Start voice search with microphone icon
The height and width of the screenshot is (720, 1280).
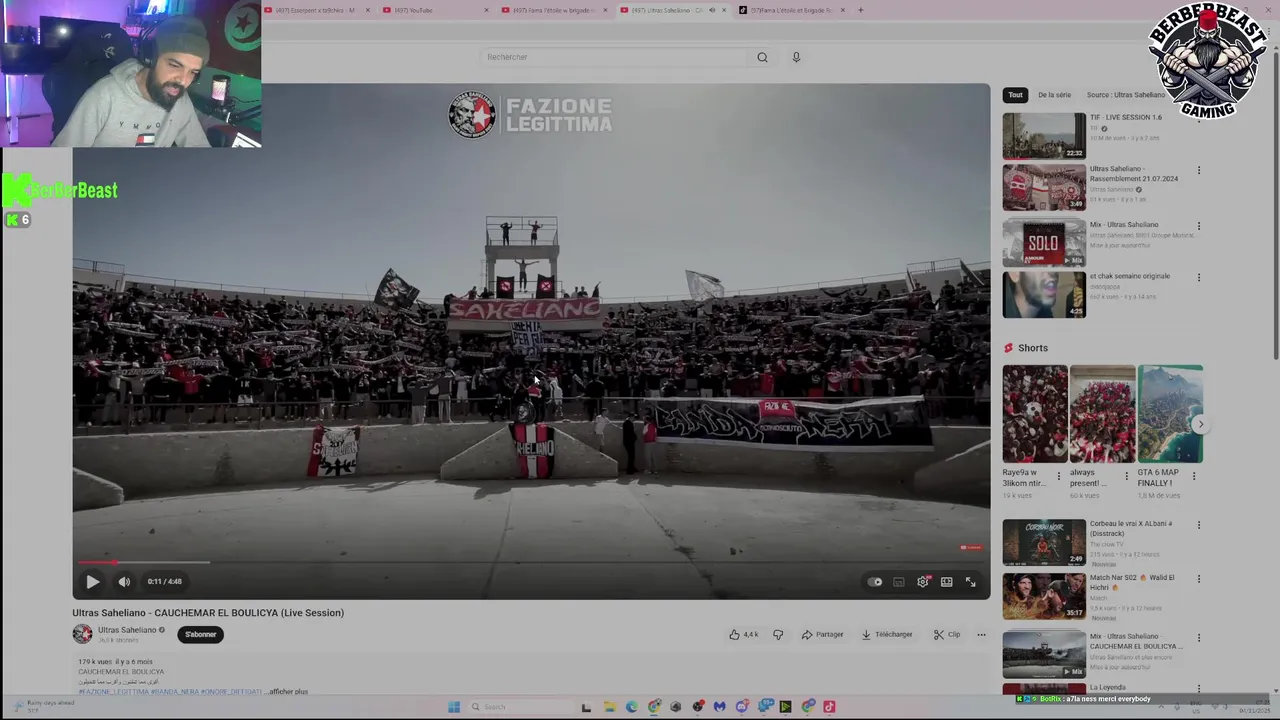pos(796,57)
